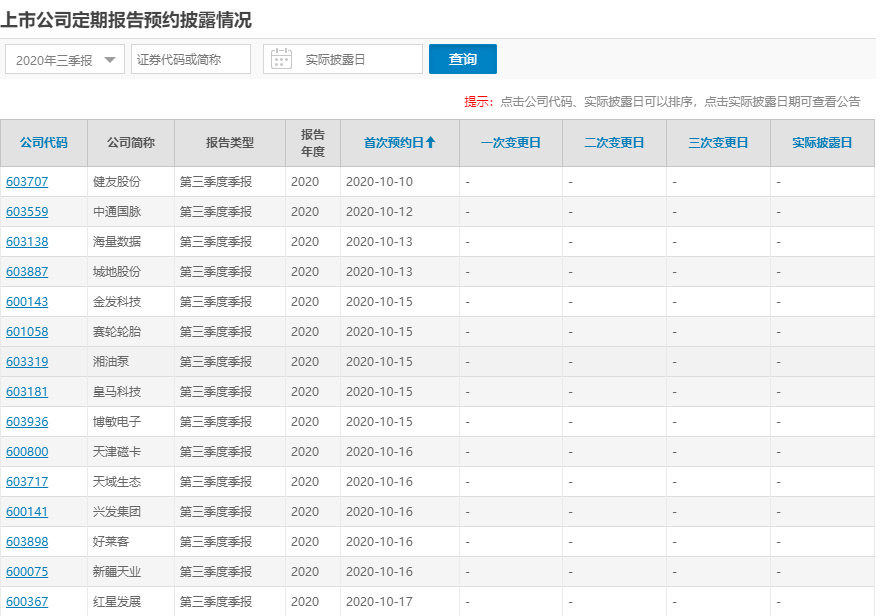Open stock code 600143 link
The image size is (881, 616).
click(x=27, y=302)
